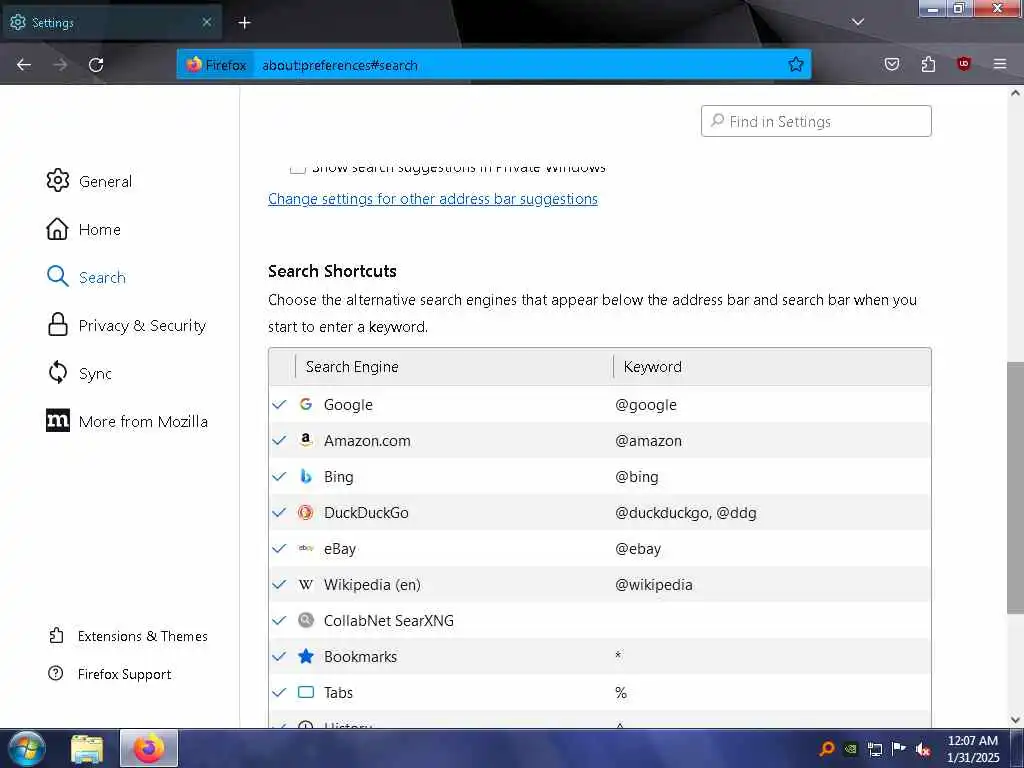The width and height of the screenshot is (1024, 768).
Task: Open Sync settings category
Action: click(80, 373)
